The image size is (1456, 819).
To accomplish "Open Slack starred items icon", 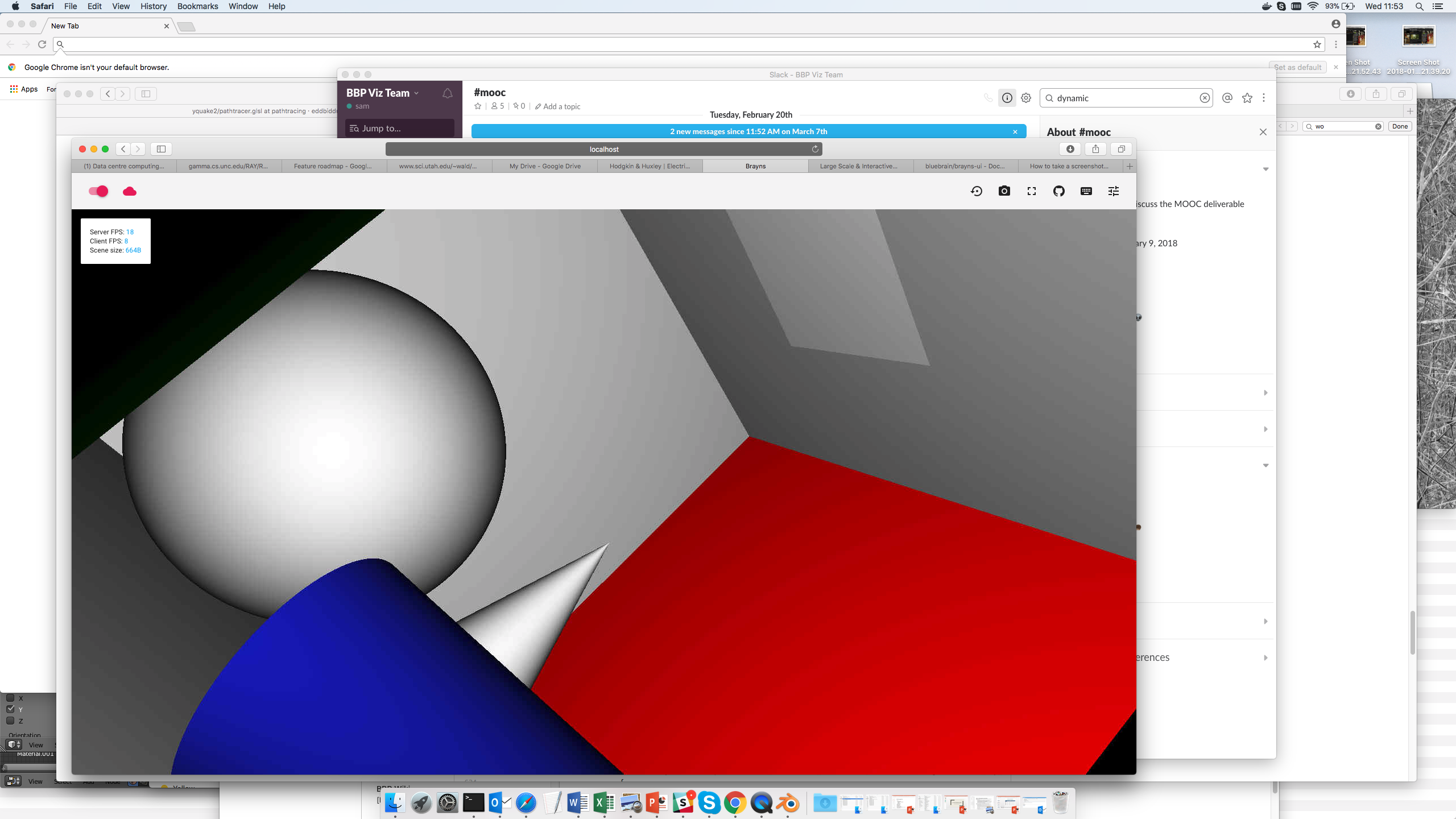I will point(1247,98).
